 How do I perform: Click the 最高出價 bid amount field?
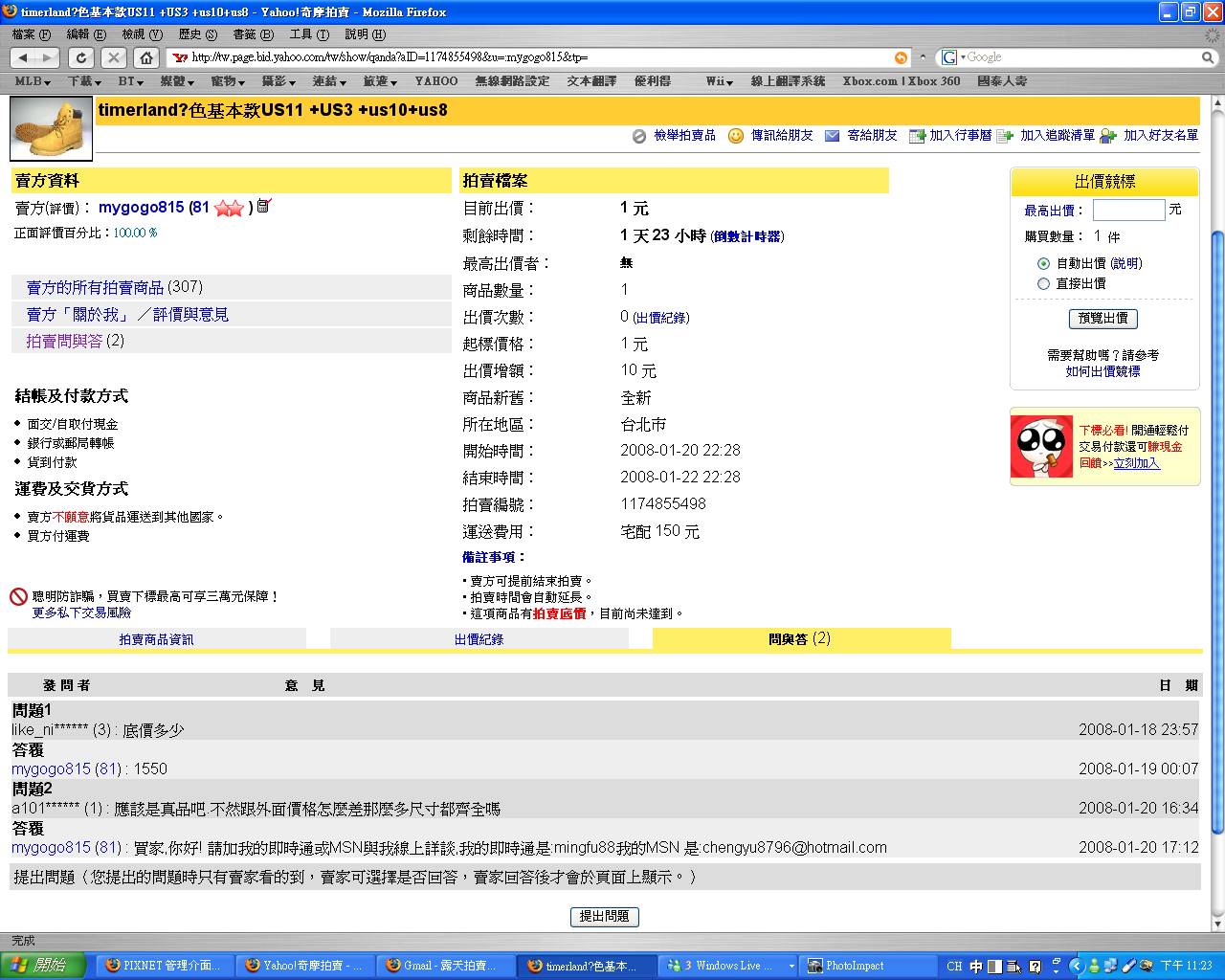[1128, 210]
